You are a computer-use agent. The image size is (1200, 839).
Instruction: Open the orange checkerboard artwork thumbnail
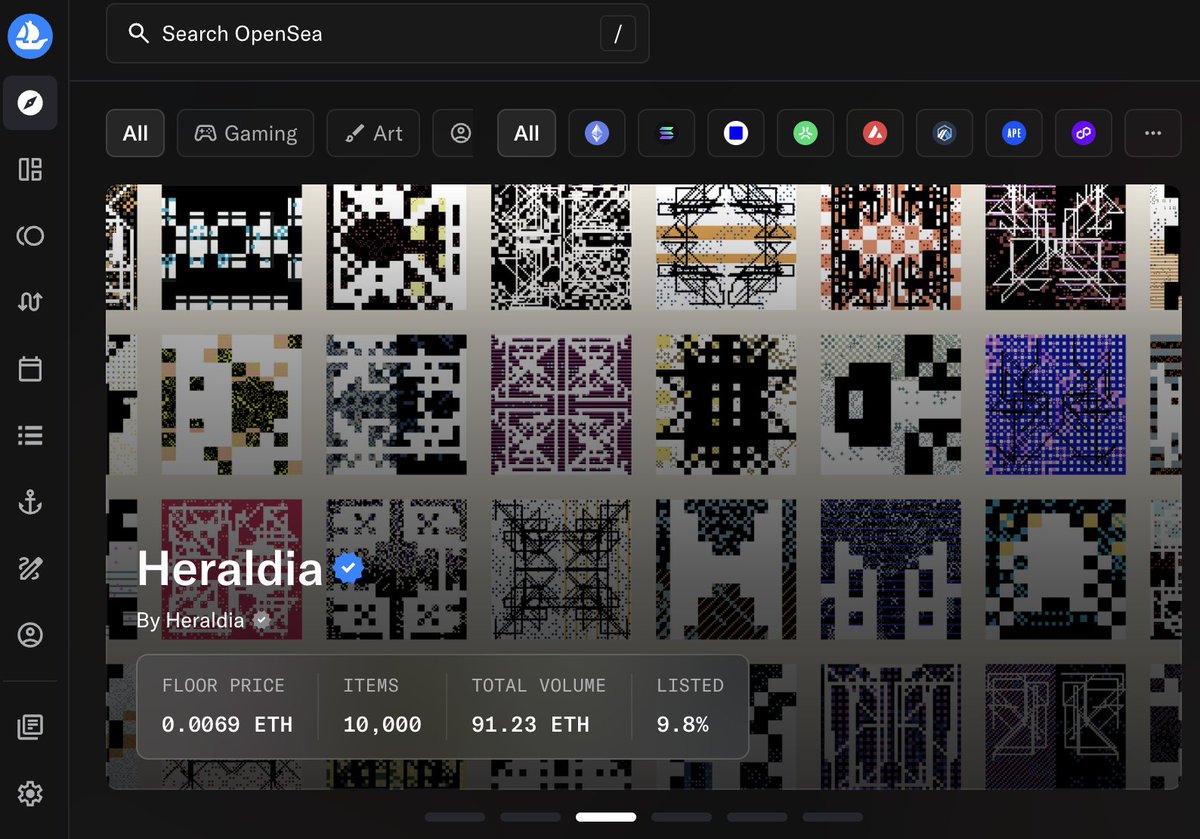tap(891, 246)
